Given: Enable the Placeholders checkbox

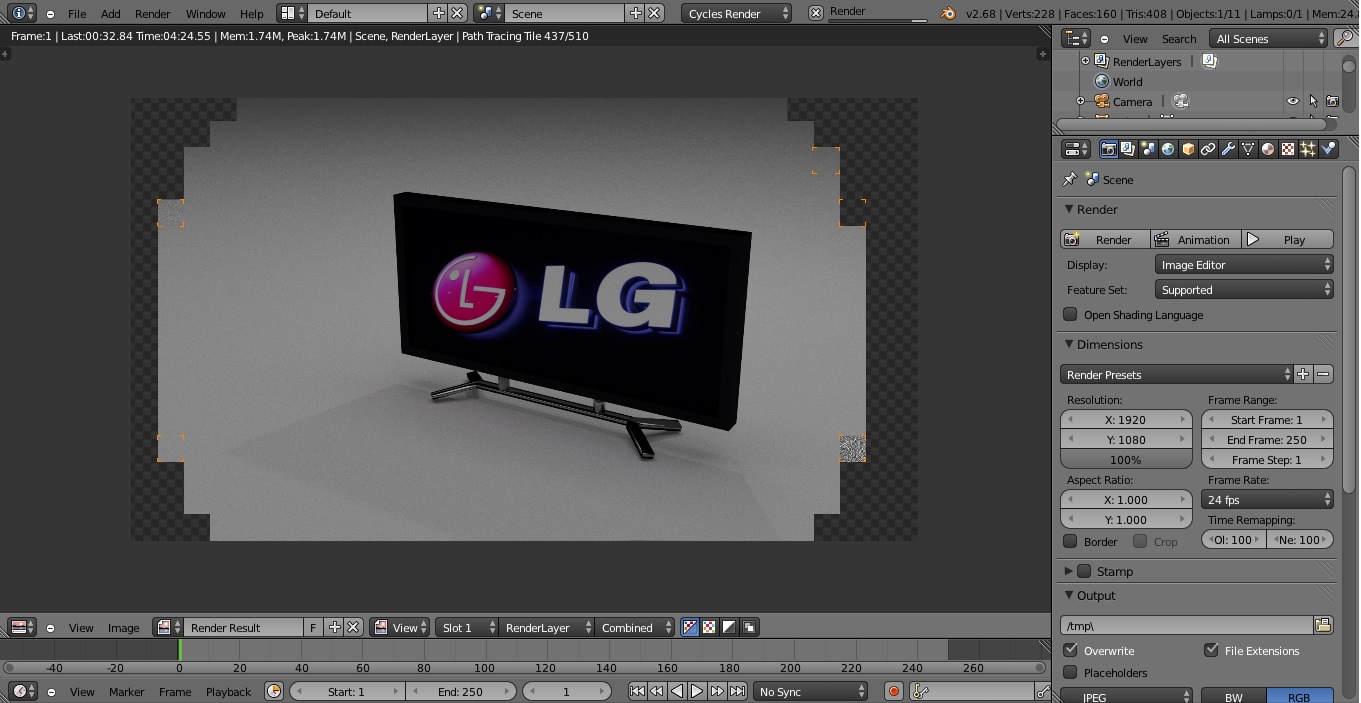Looking at the screenshot, I should pyautogui.click(x=1070, y=673).
